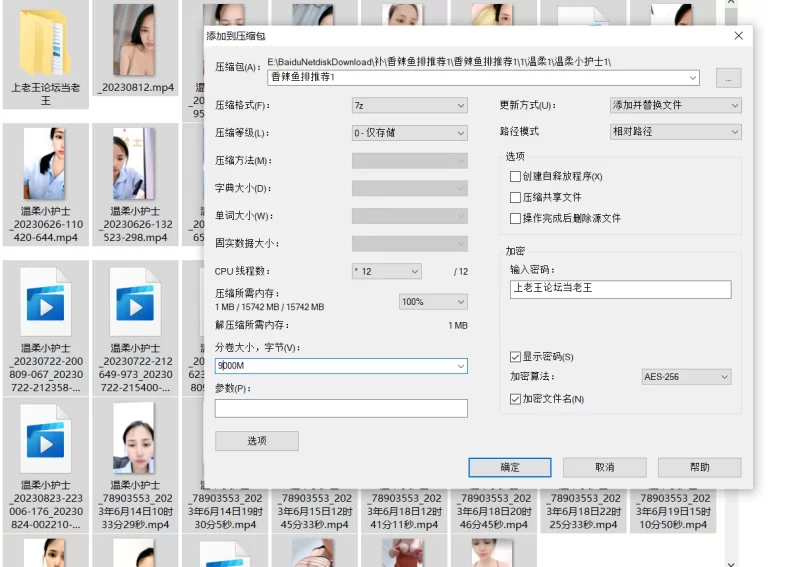Click the 帮助 button
This screenshot has height=567, width=800.
coord(699,467)
